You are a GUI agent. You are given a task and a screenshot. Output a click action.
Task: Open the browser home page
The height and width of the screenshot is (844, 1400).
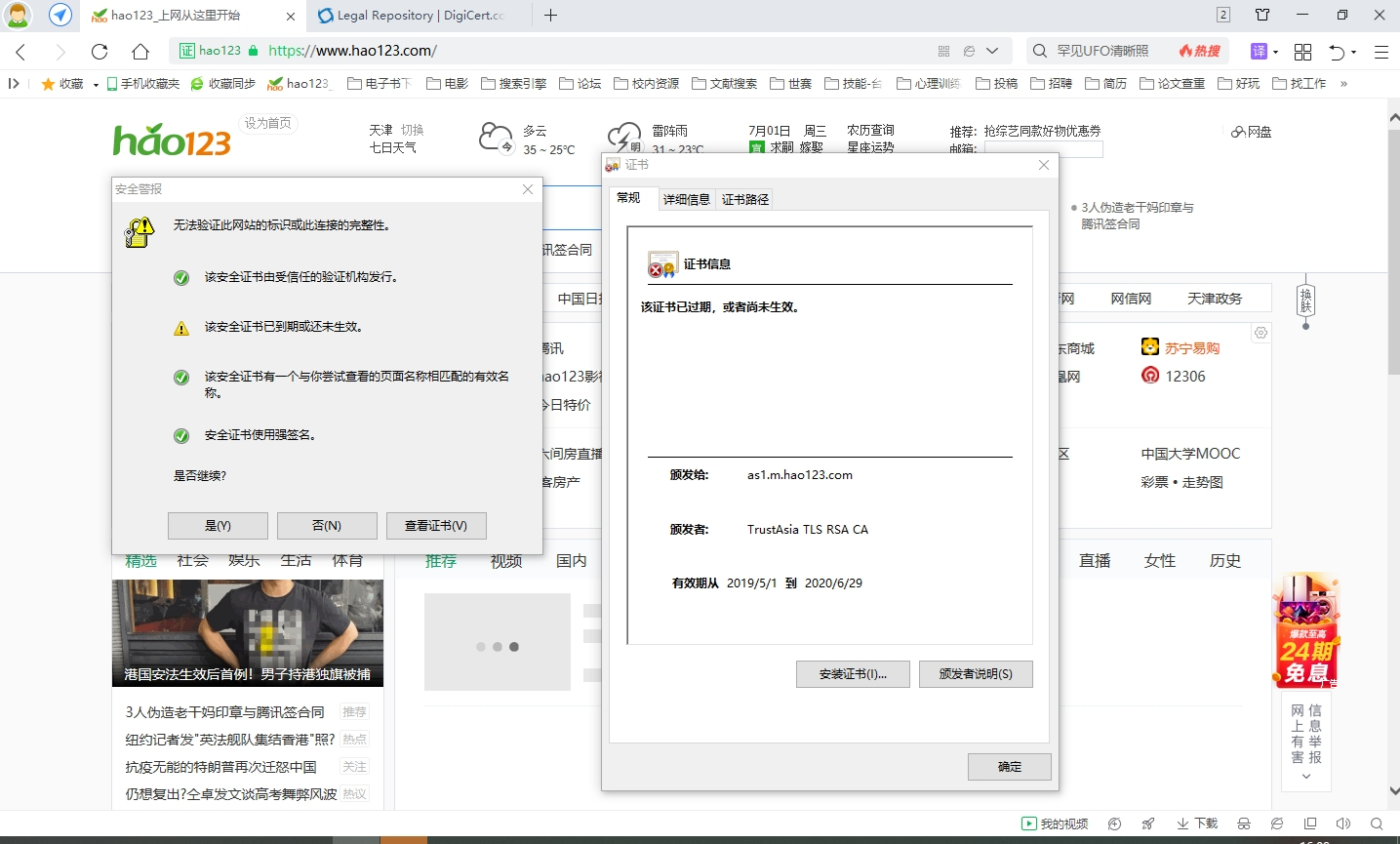[x=140, y=52]
